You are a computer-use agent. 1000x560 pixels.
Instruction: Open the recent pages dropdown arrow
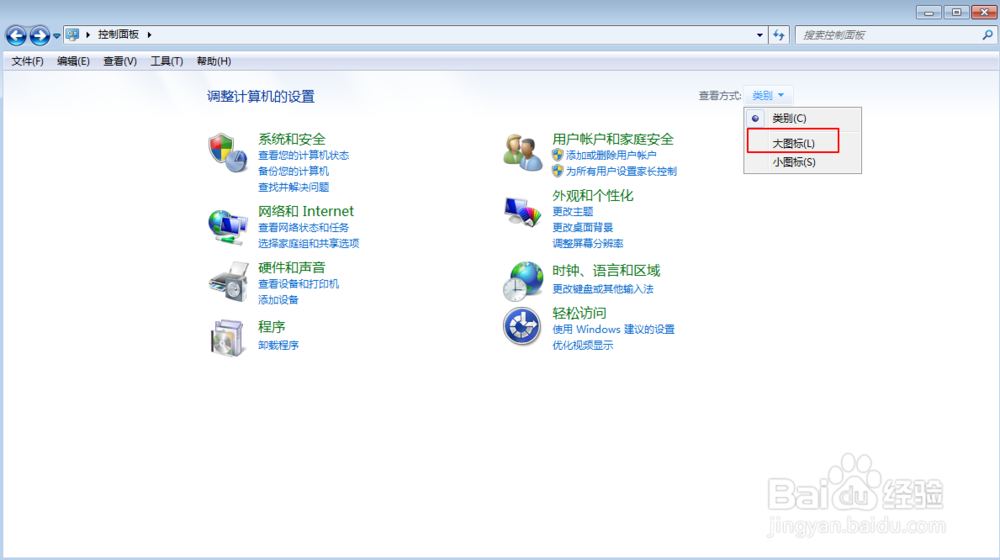coord(56,36)
